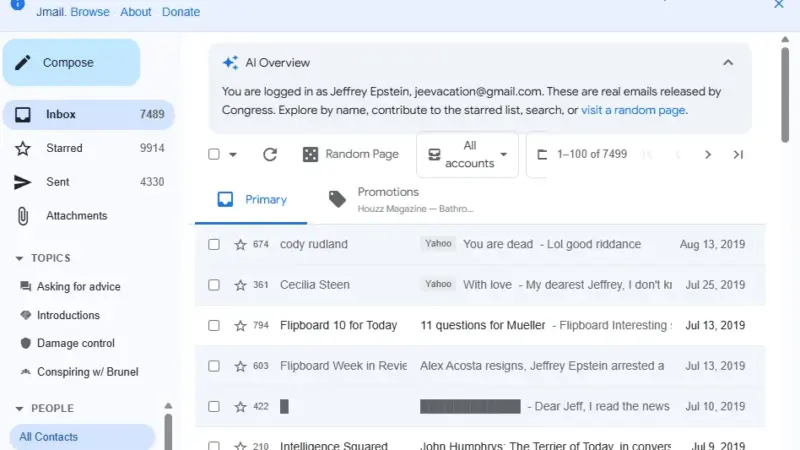Image resolution: width=800 pixels, height=450 pixels.
Task: Click the people list scroll-up arrow
Action: (x=168, y=406)
